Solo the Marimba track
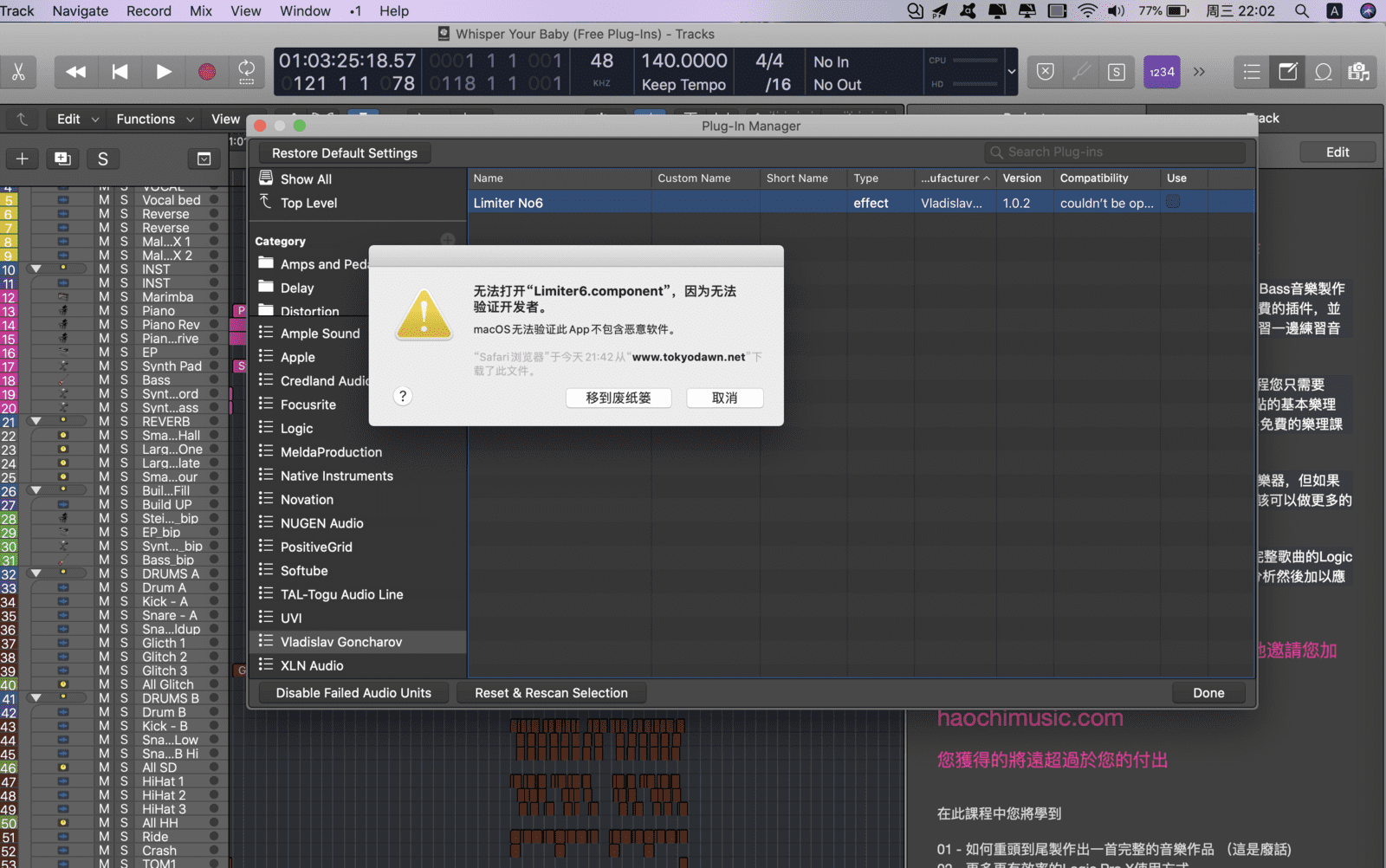This screenshot has width=1386, height=868. pyautogui.click(x=124, y=297)
